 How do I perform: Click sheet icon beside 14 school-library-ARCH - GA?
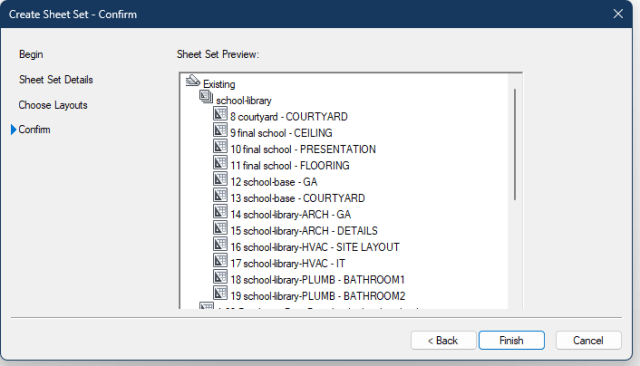coord(220,212)
